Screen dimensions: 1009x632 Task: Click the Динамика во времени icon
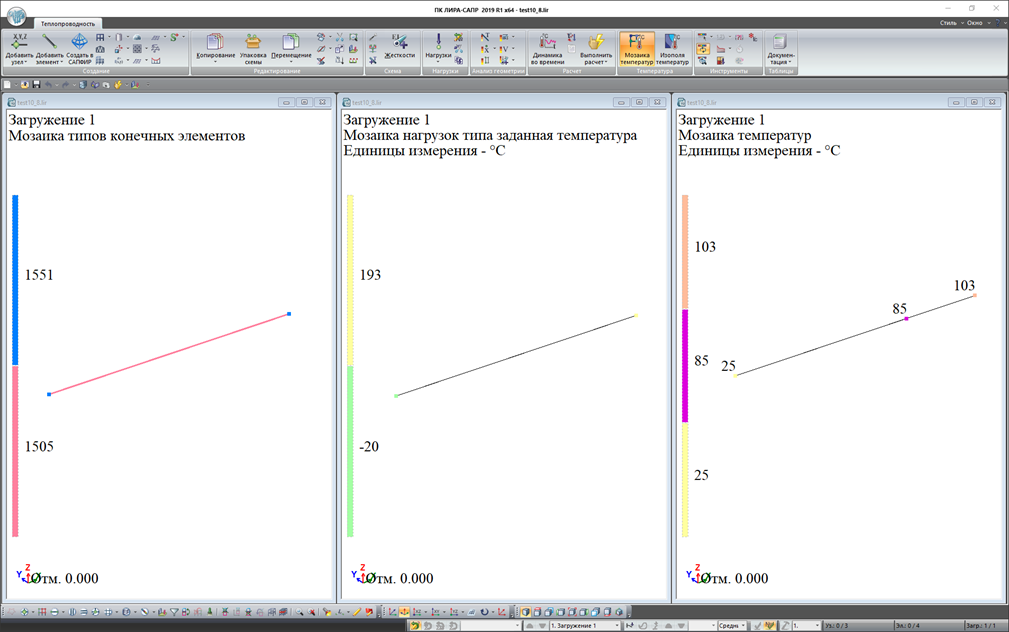[x=547, y=42]
